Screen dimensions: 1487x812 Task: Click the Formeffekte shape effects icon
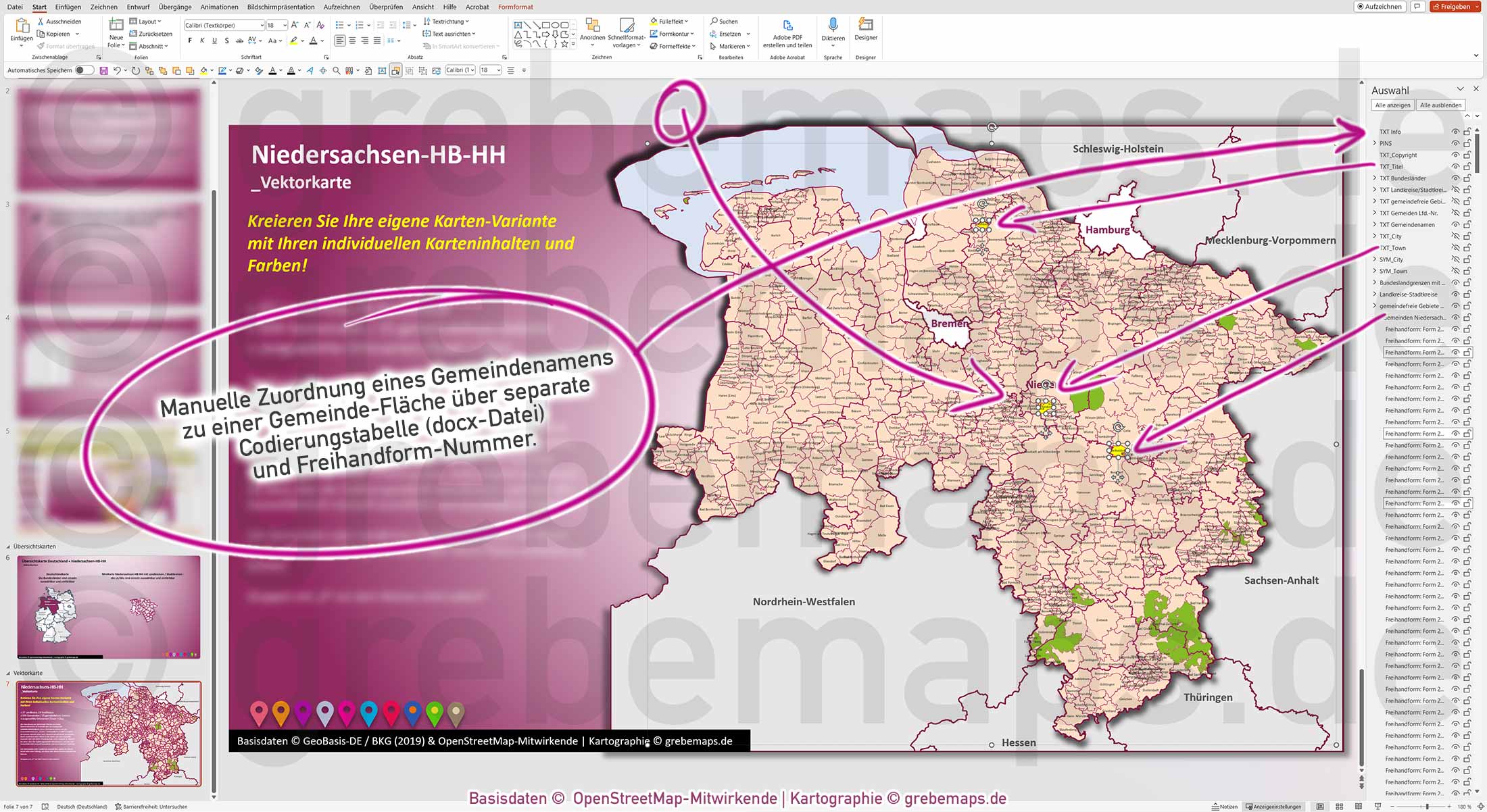pos(653,46)
